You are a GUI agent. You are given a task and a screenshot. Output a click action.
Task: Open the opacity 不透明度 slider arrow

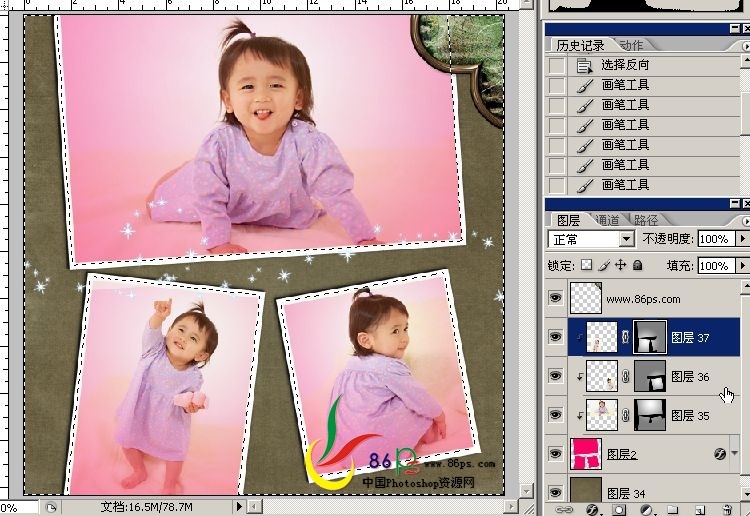[x=743, y=239]
